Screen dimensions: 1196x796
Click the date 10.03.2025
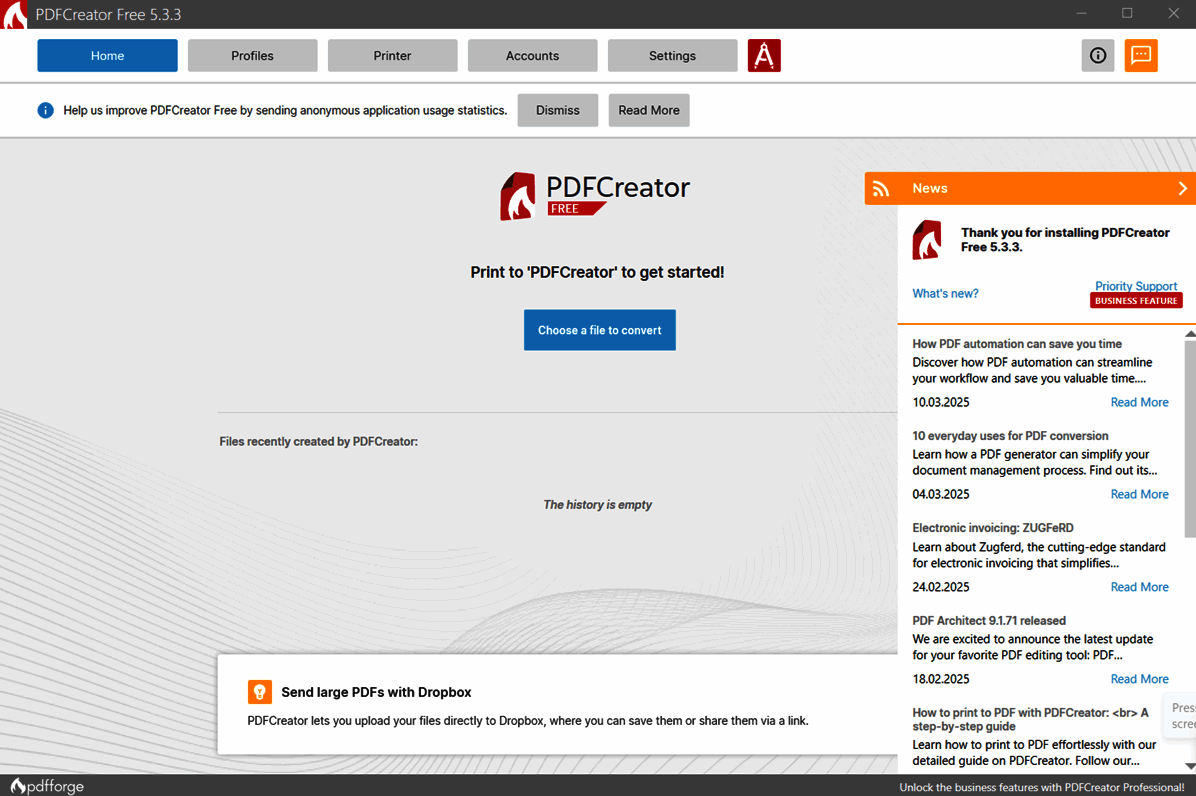click(940, 403)
